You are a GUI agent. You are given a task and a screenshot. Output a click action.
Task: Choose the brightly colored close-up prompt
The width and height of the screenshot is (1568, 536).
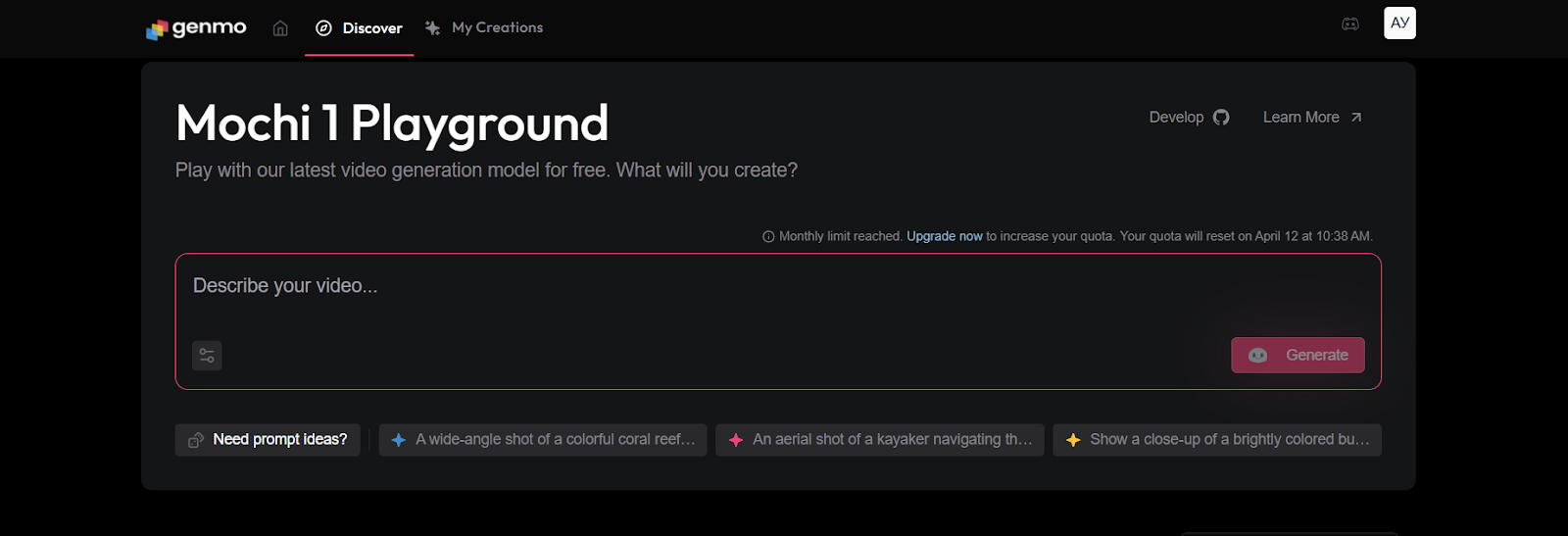point(1217,440)
